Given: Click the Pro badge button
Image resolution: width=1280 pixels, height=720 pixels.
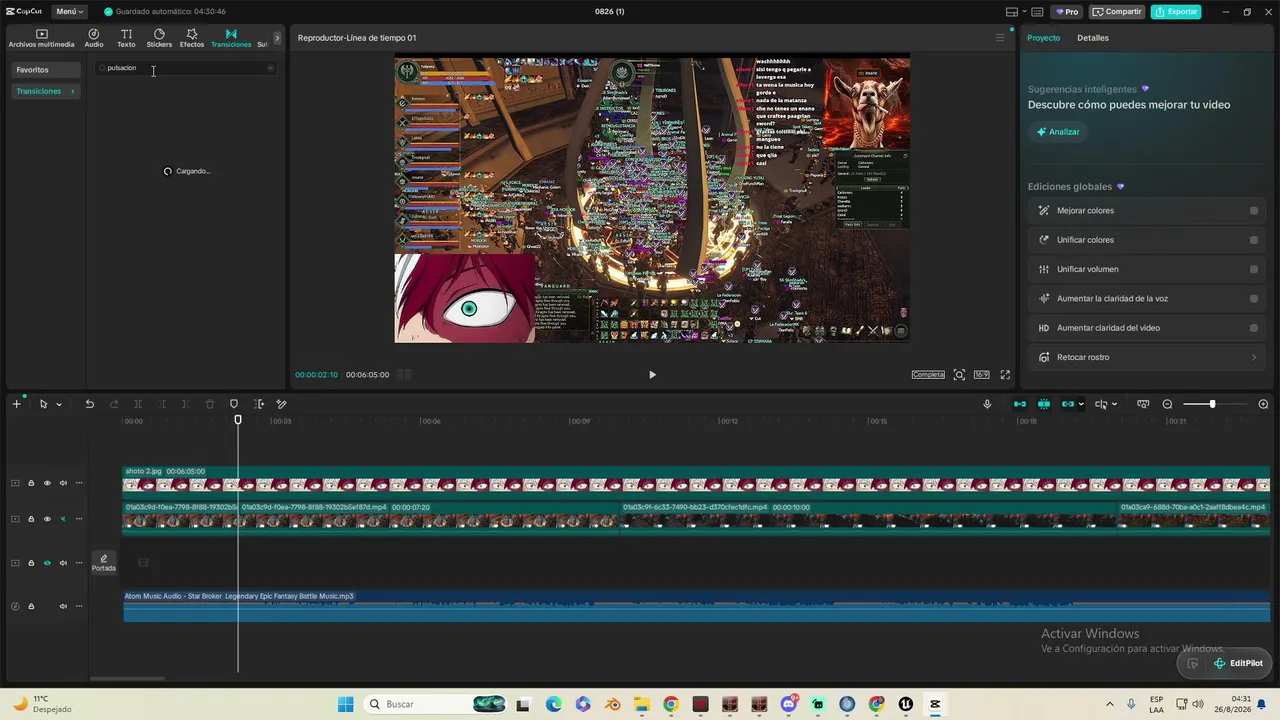Looking at the screenshot, I should pos(1067,12).
